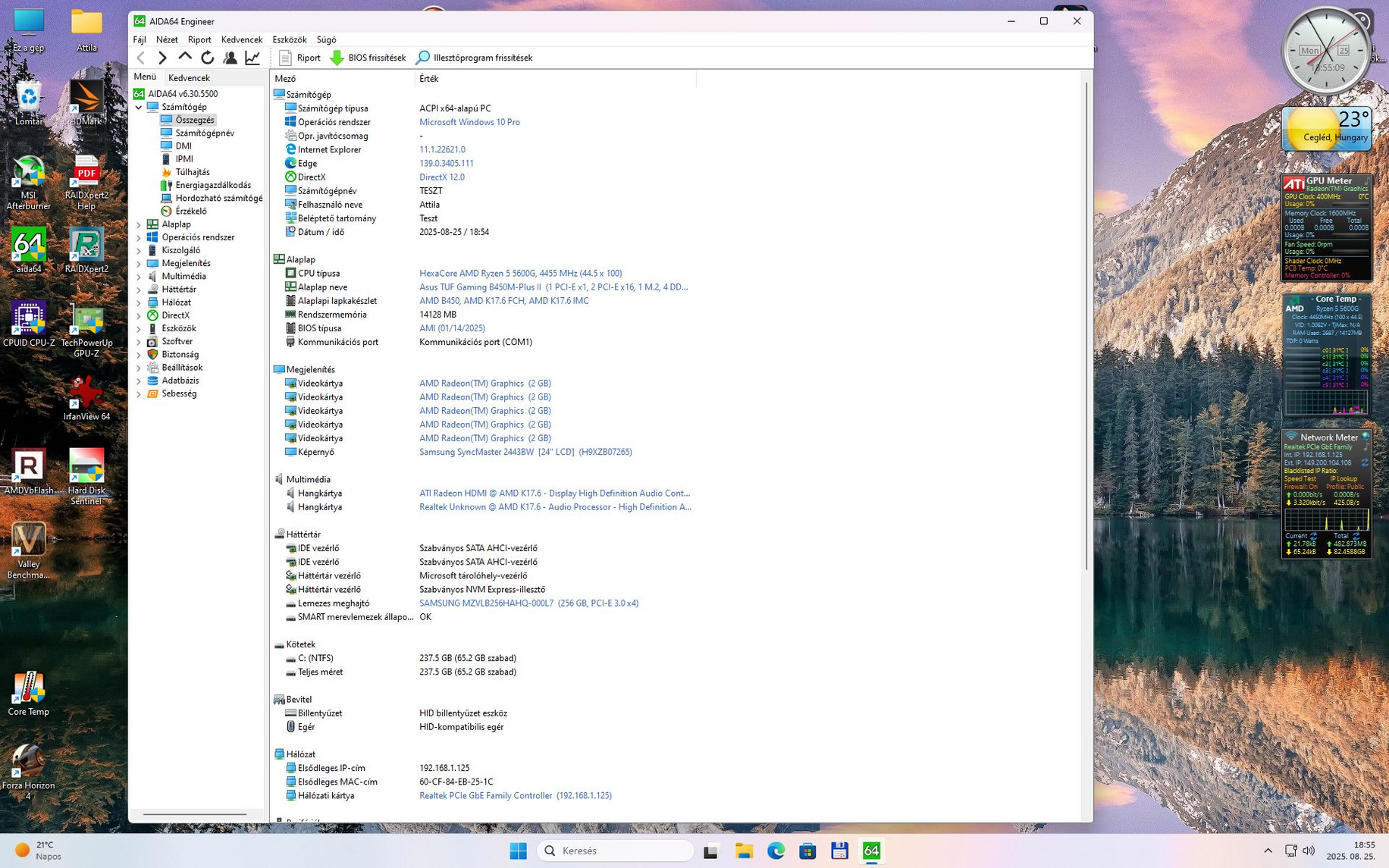Open the Eszközök menu
Viewport: 1389px width, 868px height.
pyautogui.click(x=290, y=39)
